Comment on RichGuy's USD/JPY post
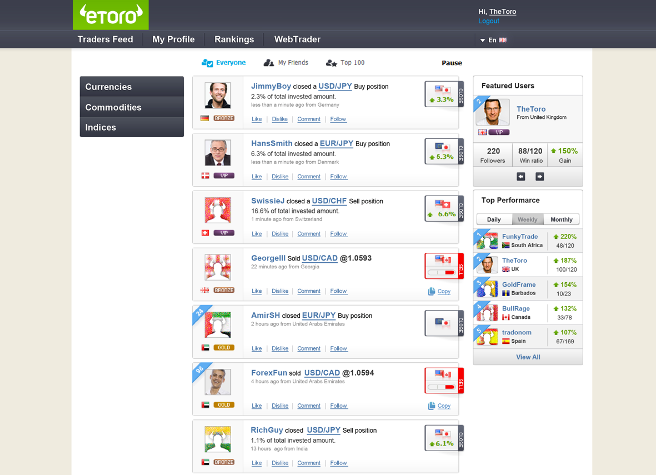The height and width of the screenshot is (476, 656). pyautogui.click(x=309, y=463)
